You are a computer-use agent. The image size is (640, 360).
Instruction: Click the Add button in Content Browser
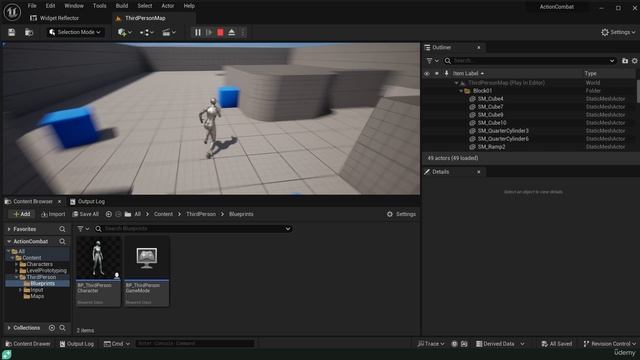click(22, 214)
